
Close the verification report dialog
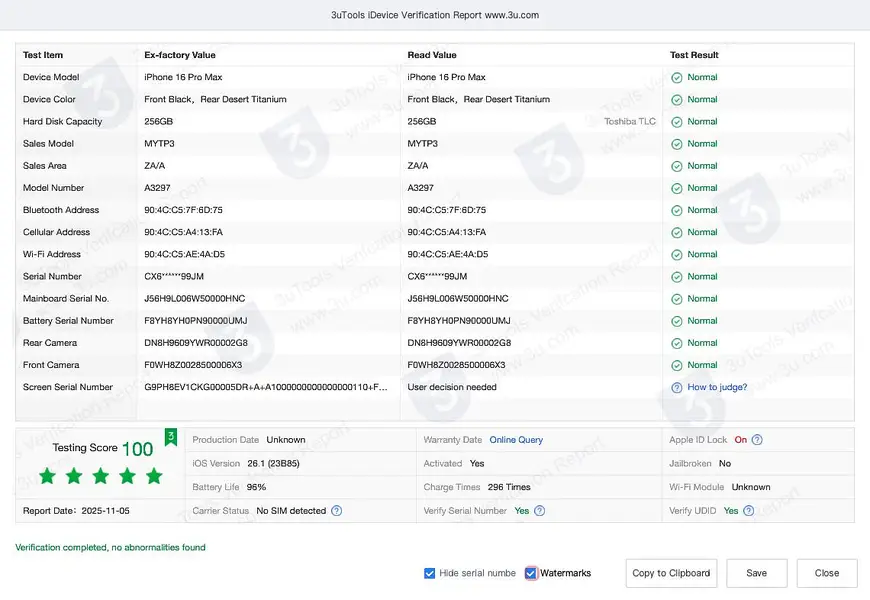click(x=827, y=573)
